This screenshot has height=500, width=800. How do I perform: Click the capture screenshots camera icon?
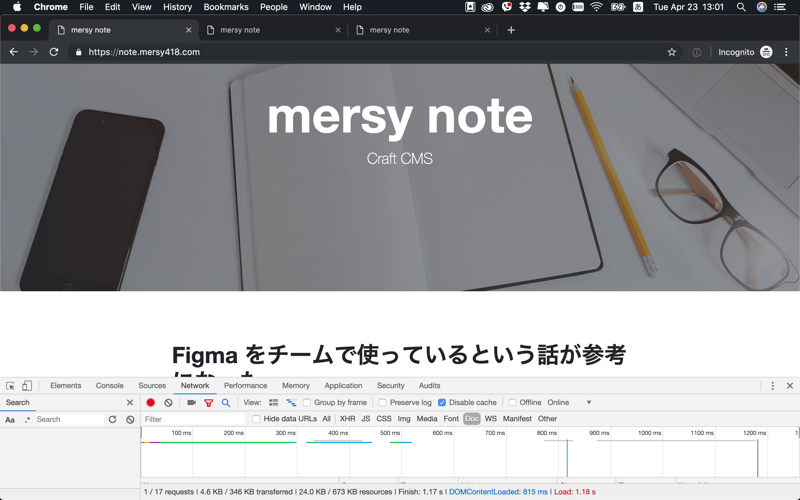coord(191,403)
